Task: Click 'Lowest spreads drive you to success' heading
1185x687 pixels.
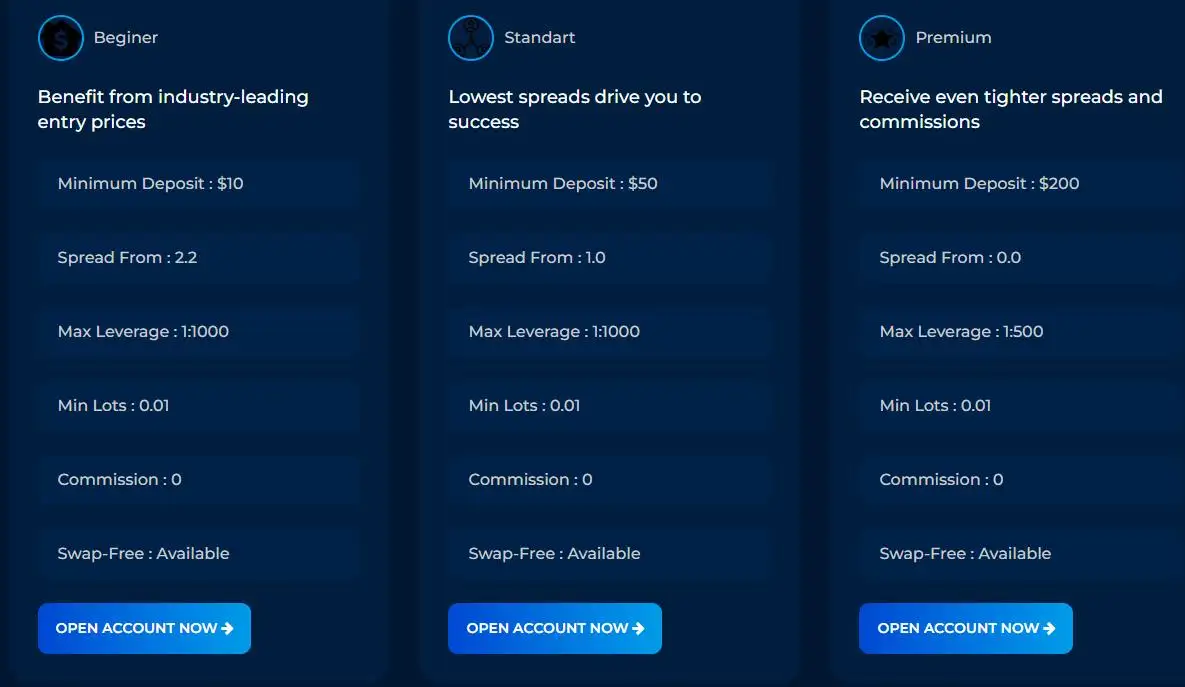Action: (575, 109)
